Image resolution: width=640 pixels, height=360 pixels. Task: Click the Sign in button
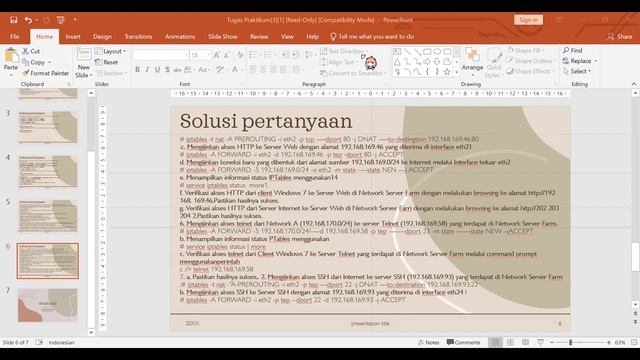(529, 20)
